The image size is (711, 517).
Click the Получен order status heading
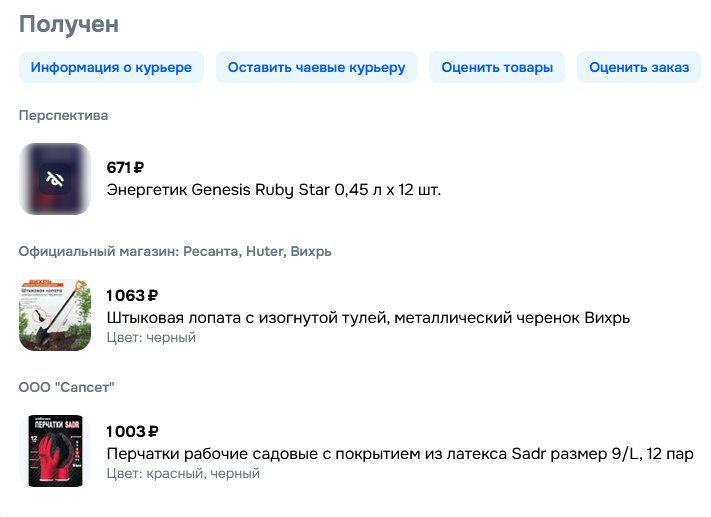[x=68, y=24]
